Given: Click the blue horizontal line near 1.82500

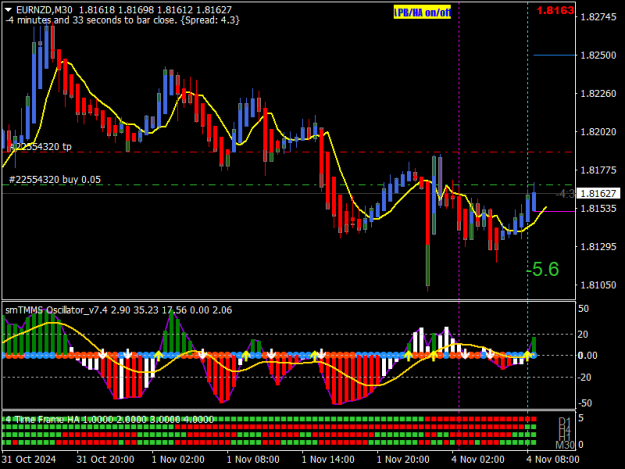Looking at the screenshot, I should [554, 55].
